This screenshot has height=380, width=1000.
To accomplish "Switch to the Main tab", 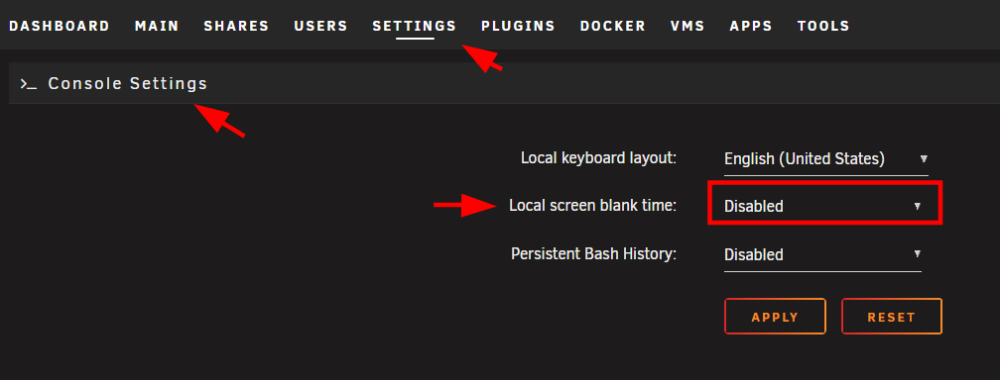I will (157, 26).
